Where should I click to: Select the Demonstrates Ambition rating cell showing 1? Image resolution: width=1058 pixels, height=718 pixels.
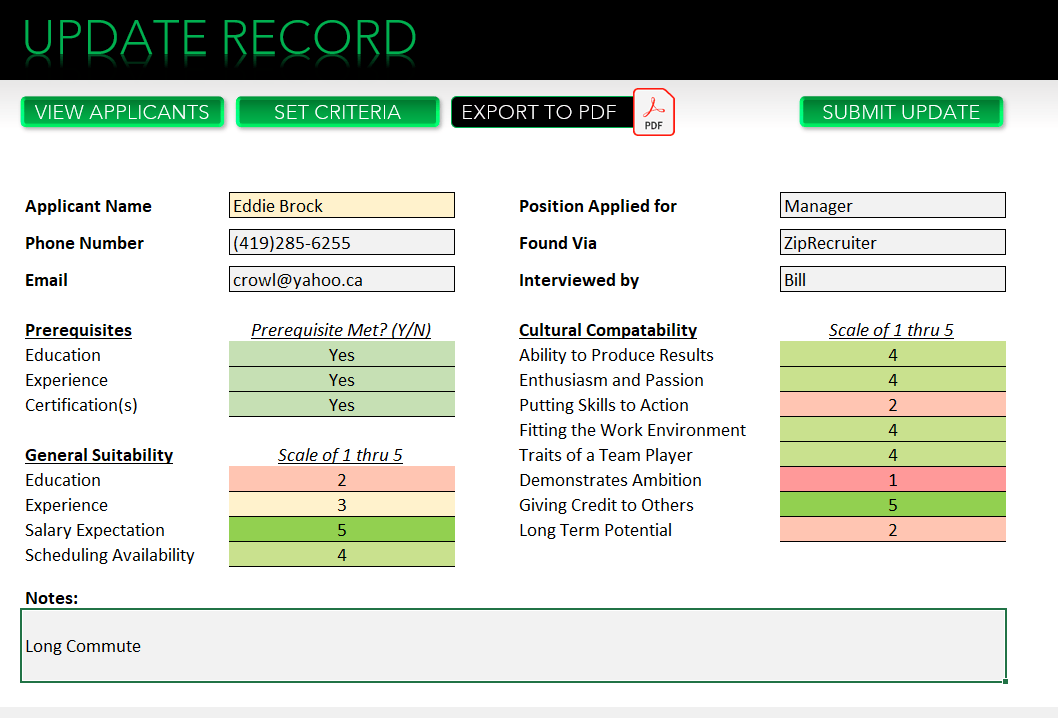(x=891, y=479)
